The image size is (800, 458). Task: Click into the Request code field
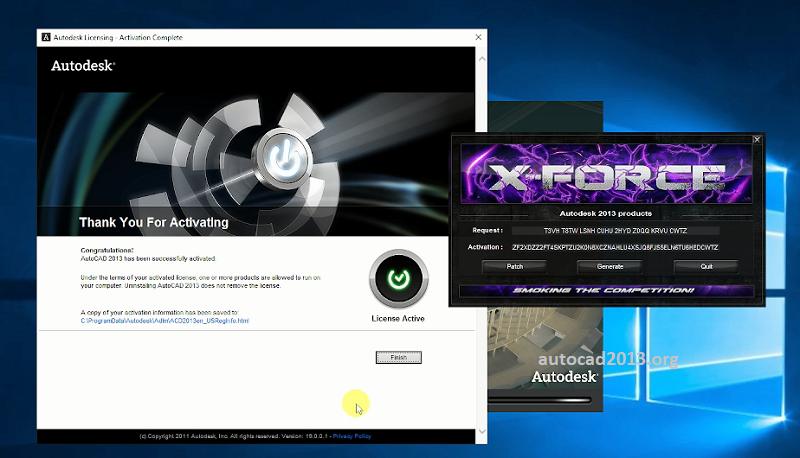[616, 231]
